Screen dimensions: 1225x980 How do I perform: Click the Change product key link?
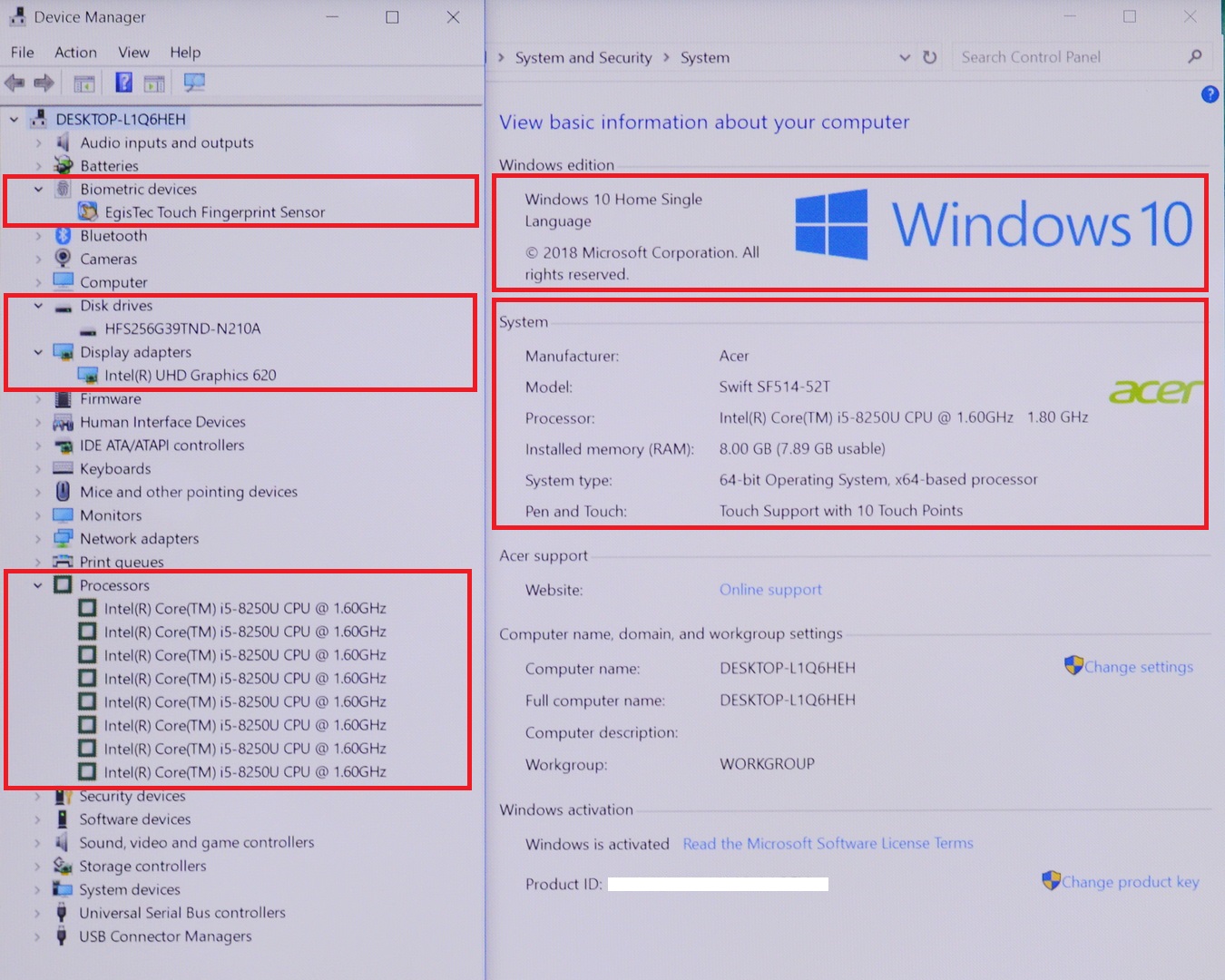(x=1131, y=882)
